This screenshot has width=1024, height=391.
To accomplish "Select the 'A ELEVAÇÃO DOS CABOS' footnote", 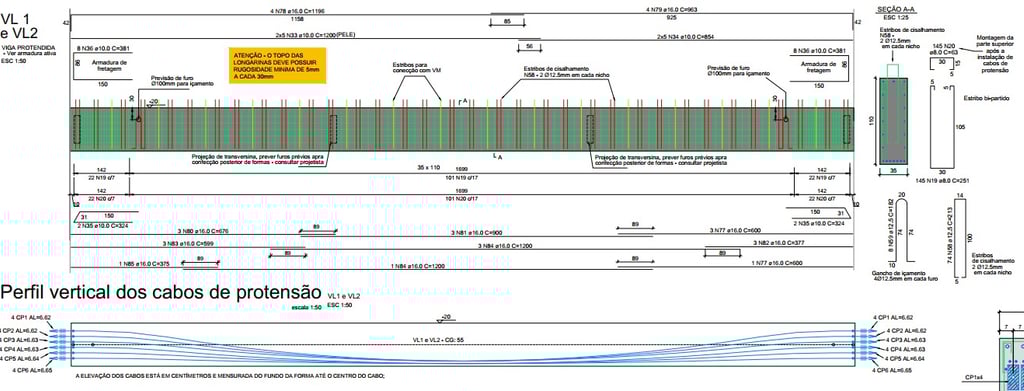I will click(231, 376).
